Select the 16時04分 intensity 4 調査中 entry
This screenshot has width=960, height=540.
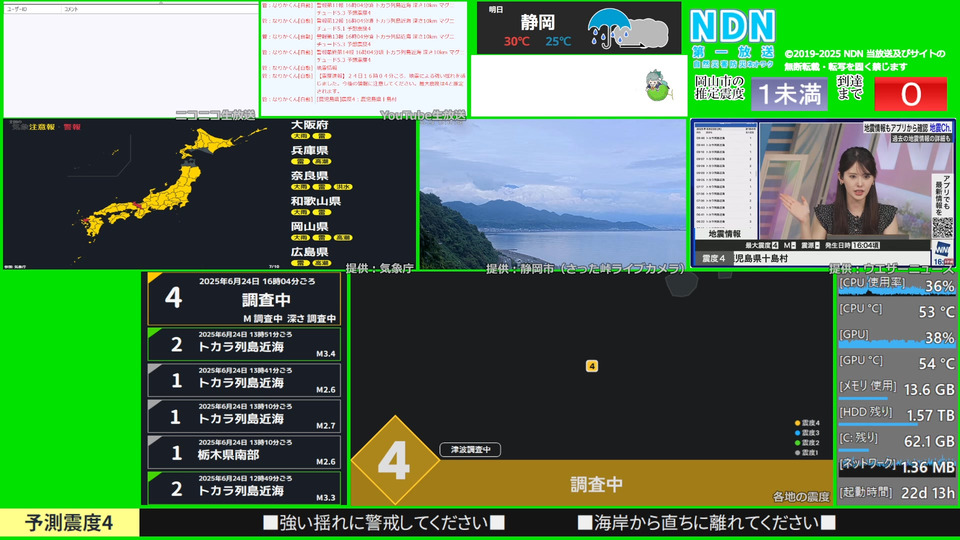click(244, 299)
